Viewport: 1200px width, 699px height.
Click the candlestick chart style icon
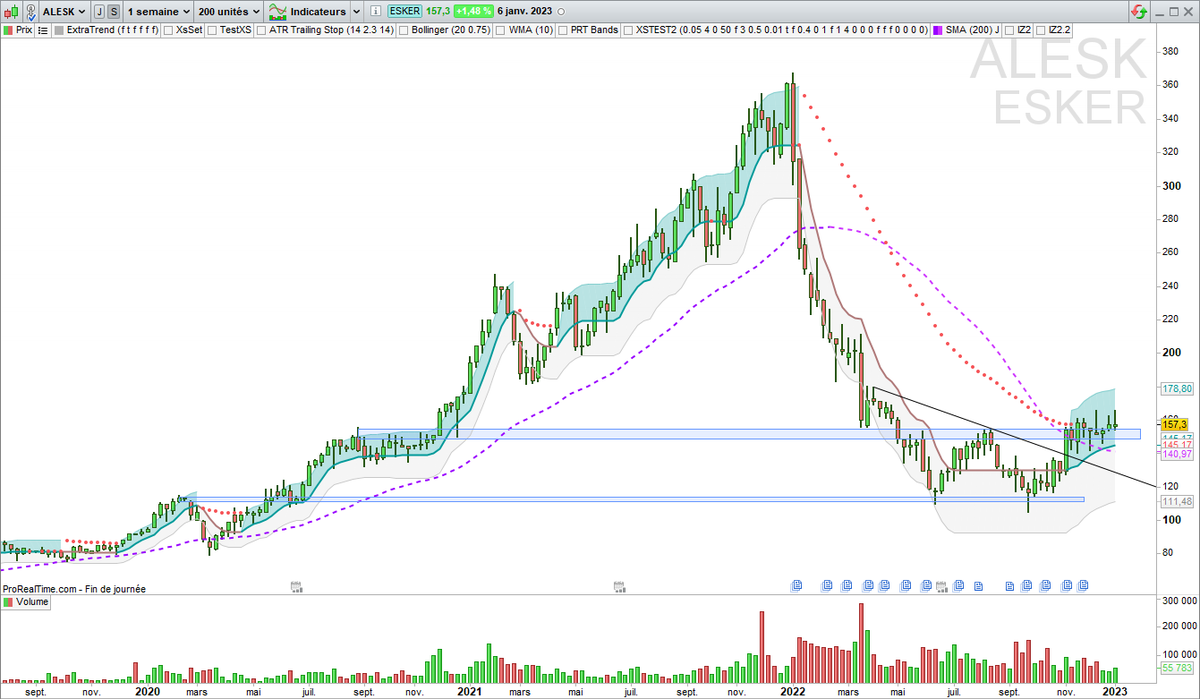point(11,12)
